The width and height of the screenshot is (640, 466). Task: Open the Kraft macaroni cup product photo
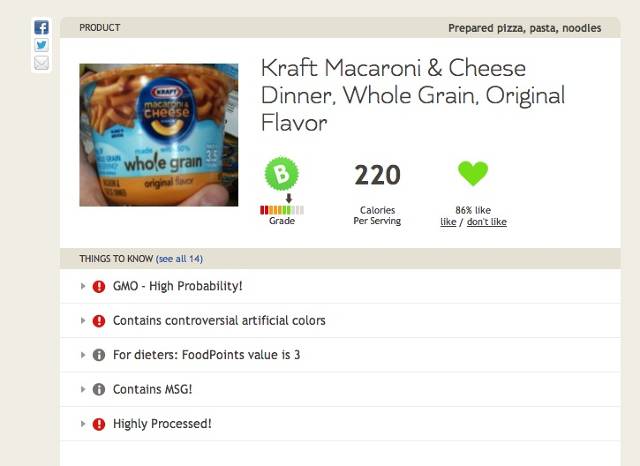coord(159,135)
